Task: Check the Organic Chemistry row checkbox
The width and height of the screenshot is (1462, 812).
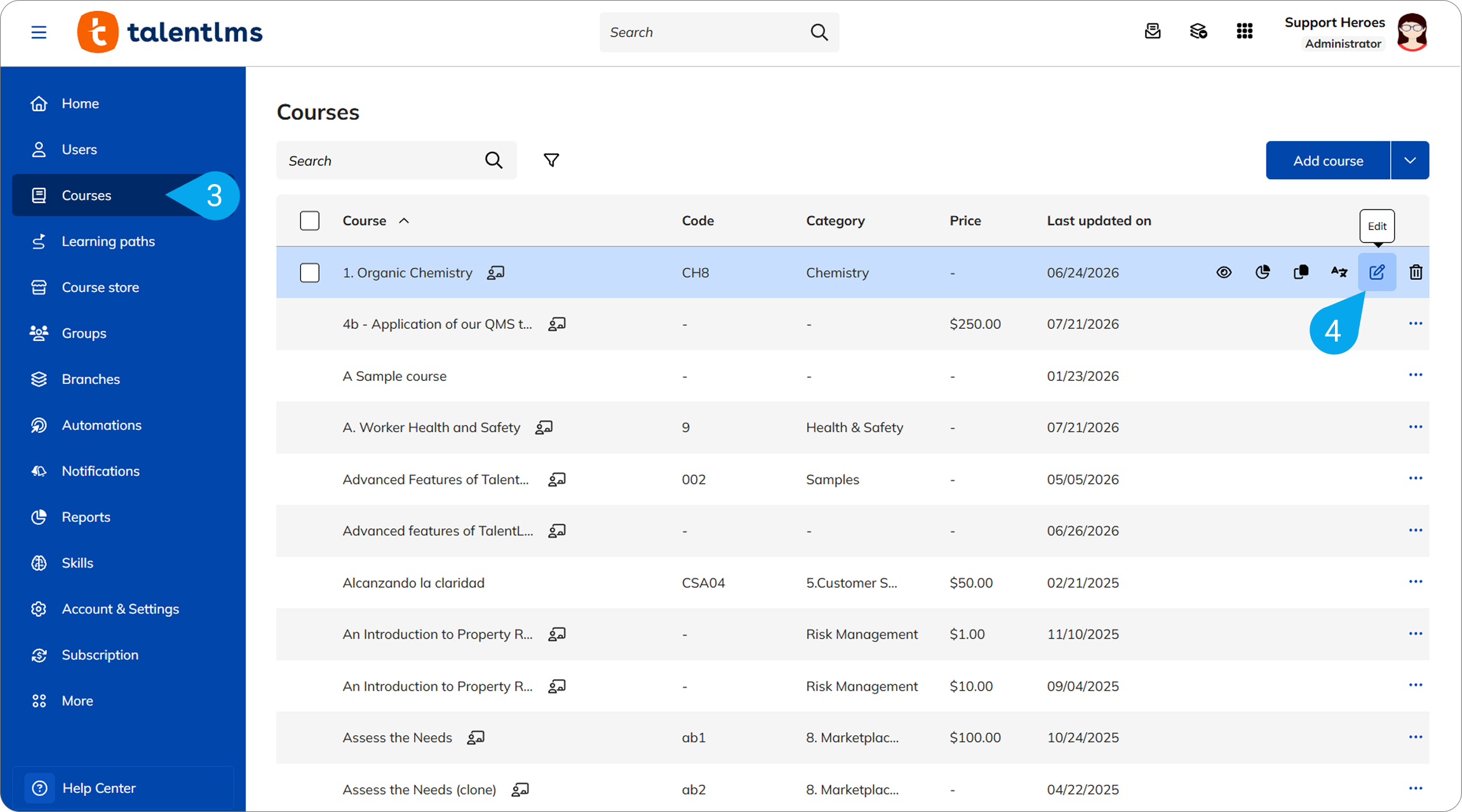Action: click(310, 273)
